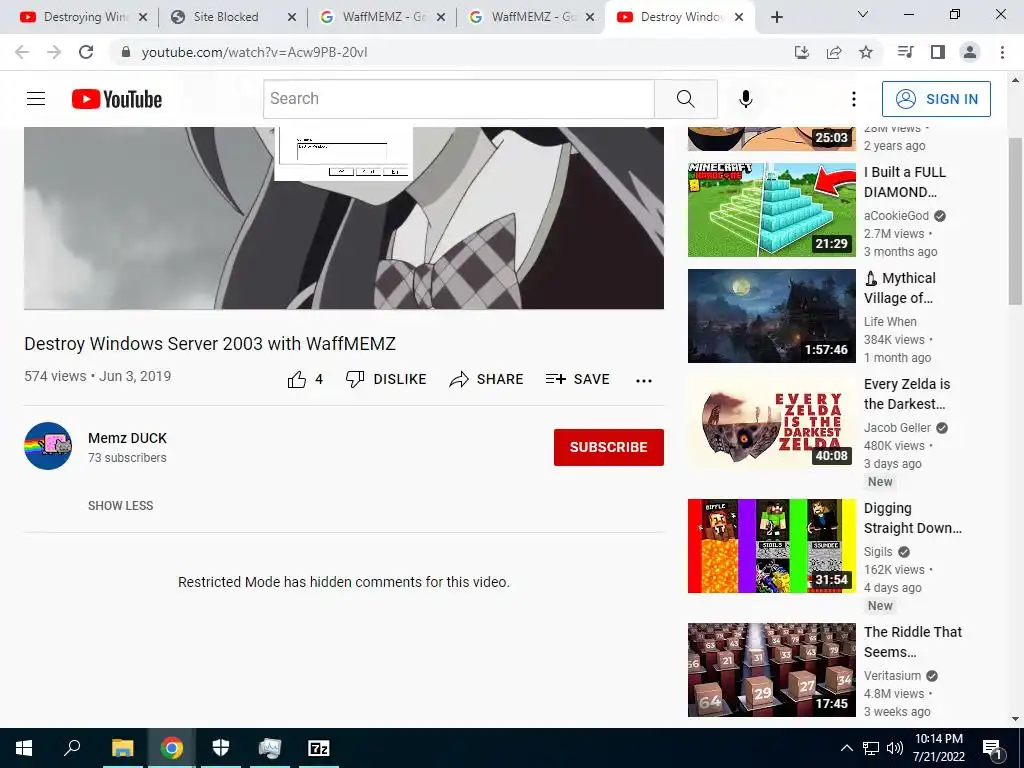This screenshot has height=768, width=1024.
Task: Start voice search with microphone icon
Action: [x=745, y=99]
